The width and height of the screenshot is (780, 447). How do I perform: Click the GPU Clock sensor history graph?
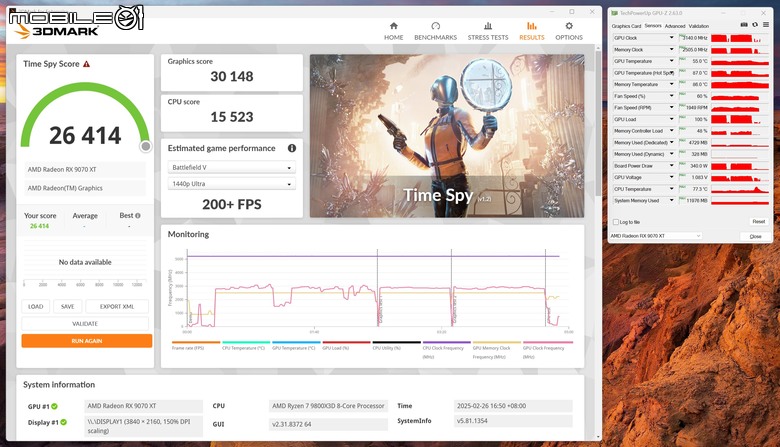tap(740, 38)
